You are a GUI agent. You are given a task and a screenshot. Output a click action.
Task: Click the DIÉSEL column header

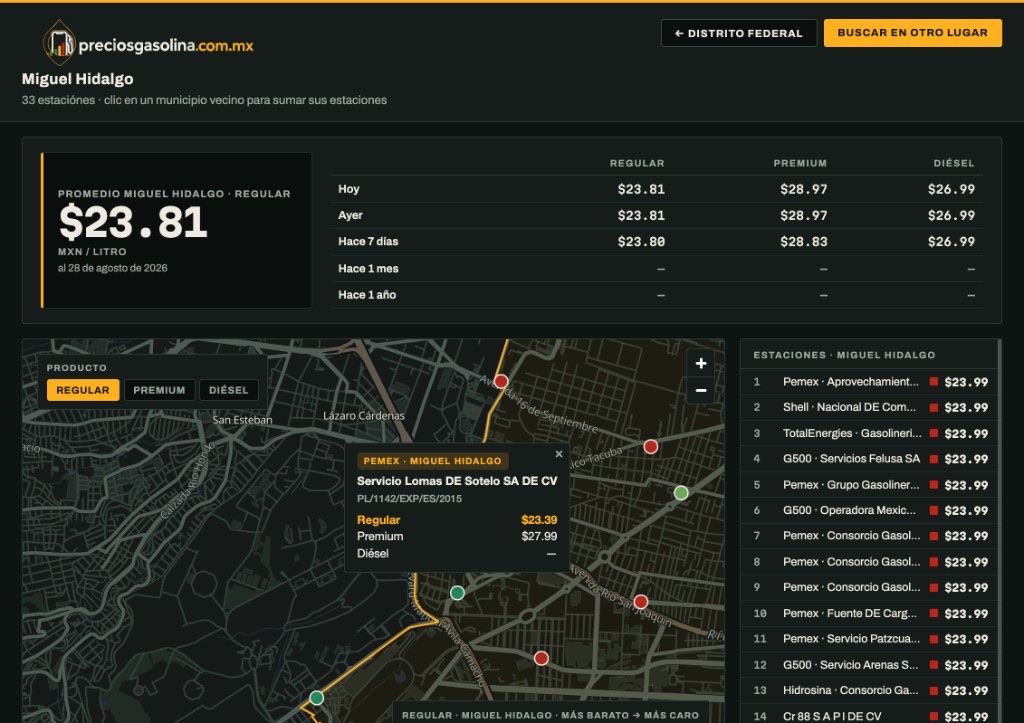[x=953, y=163]
